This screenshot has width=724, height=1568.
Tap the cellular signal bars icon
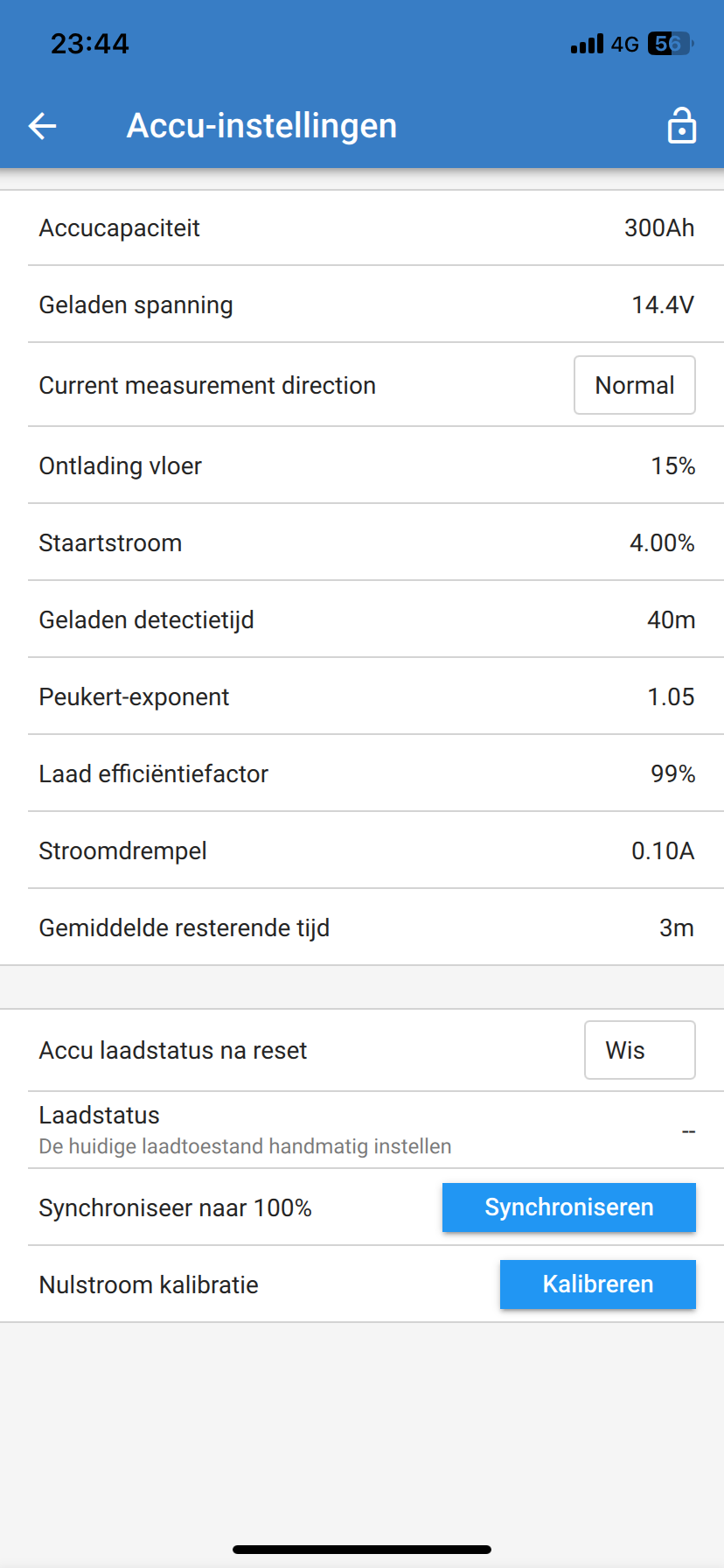point(587,44)
